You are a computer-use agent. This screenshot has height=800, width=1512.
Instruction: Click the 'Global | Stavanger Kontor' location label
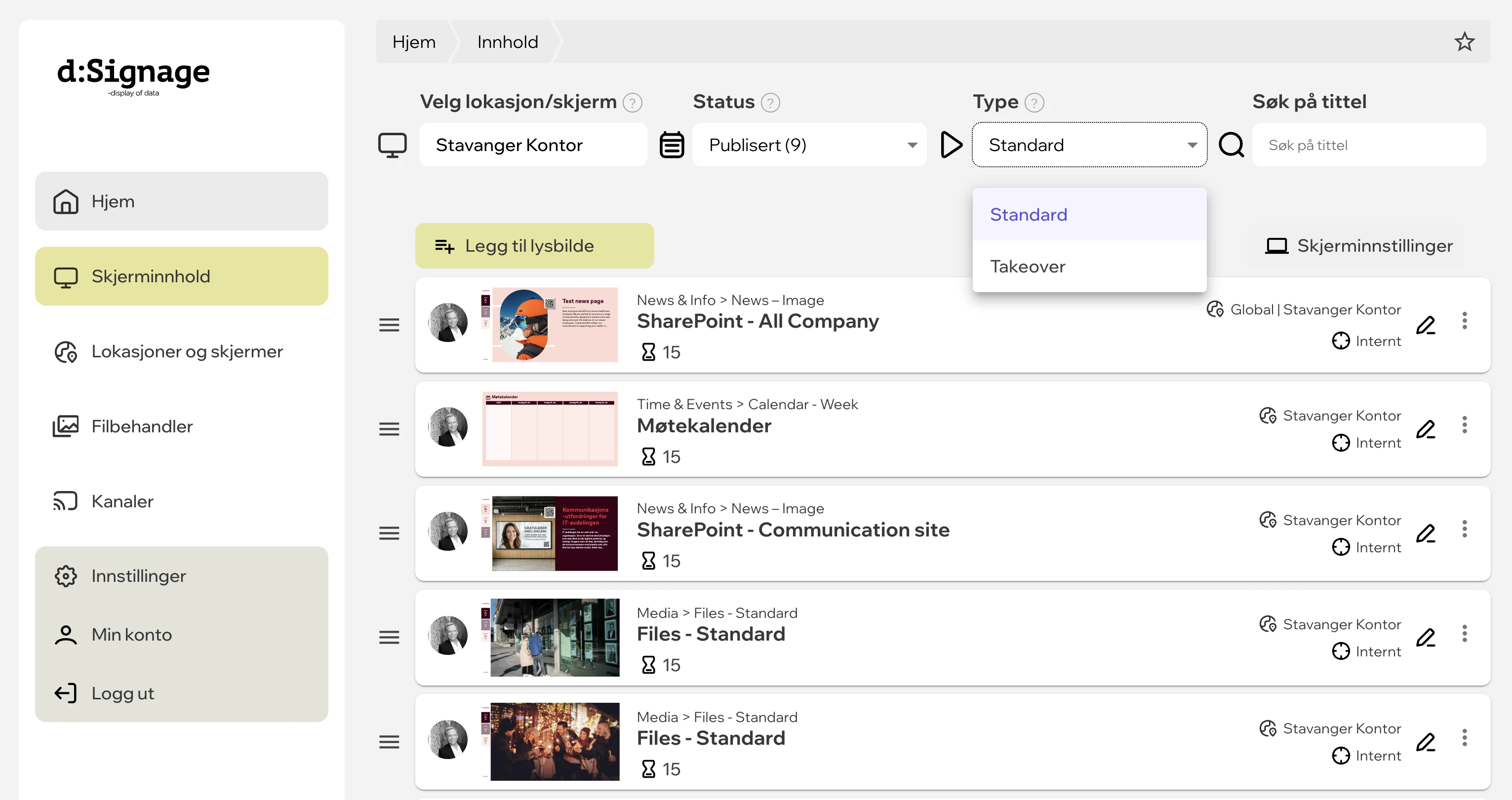pos(1315,309)
